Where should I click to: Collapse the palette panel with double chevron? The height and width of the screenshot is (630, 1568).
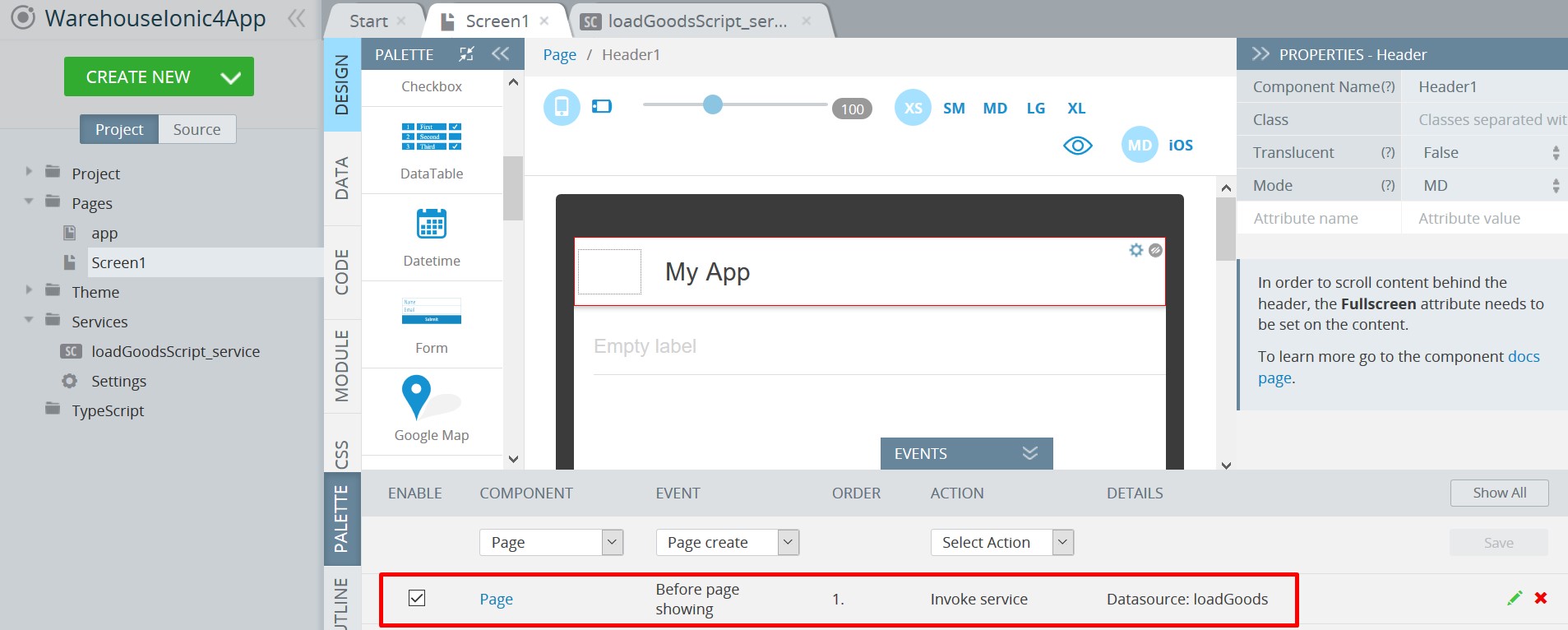click(x=500, y=54)
